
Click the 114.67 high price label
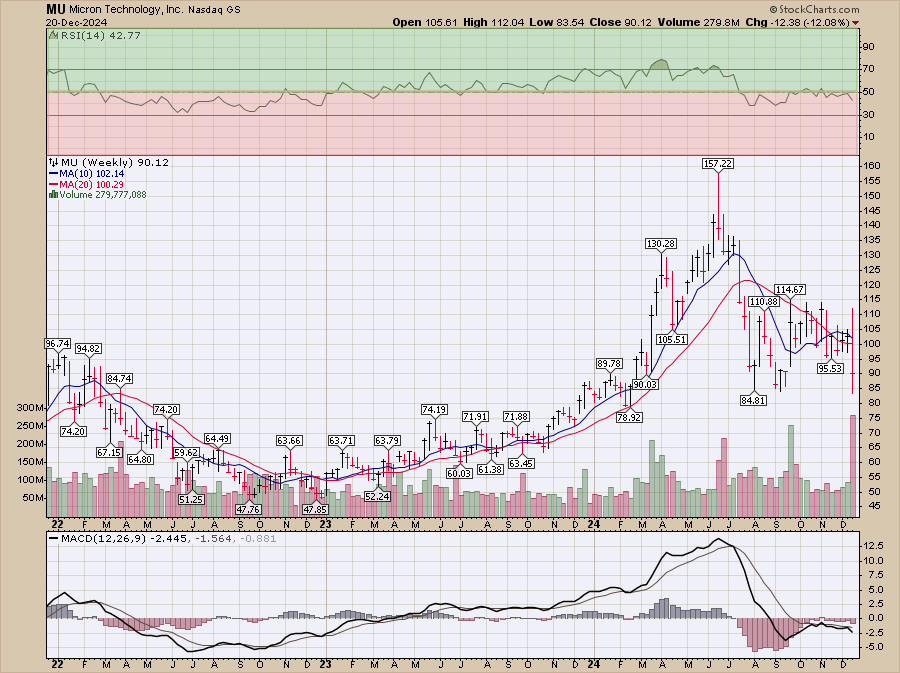[x=789, y=289]
